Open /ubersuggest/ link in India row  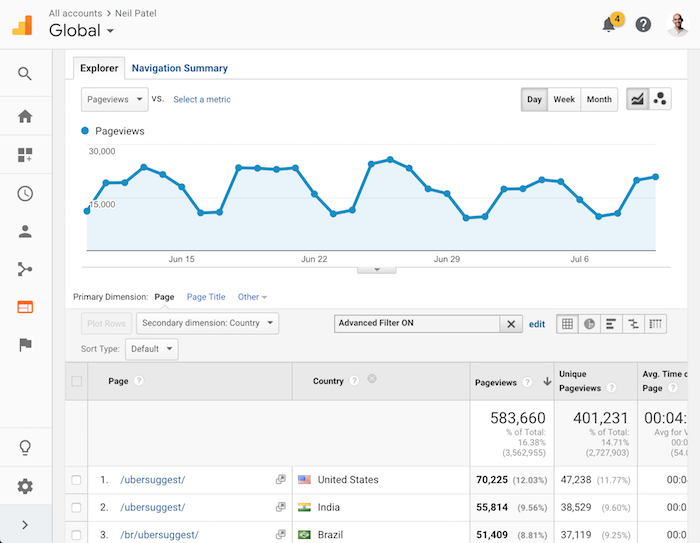point(152,507)
